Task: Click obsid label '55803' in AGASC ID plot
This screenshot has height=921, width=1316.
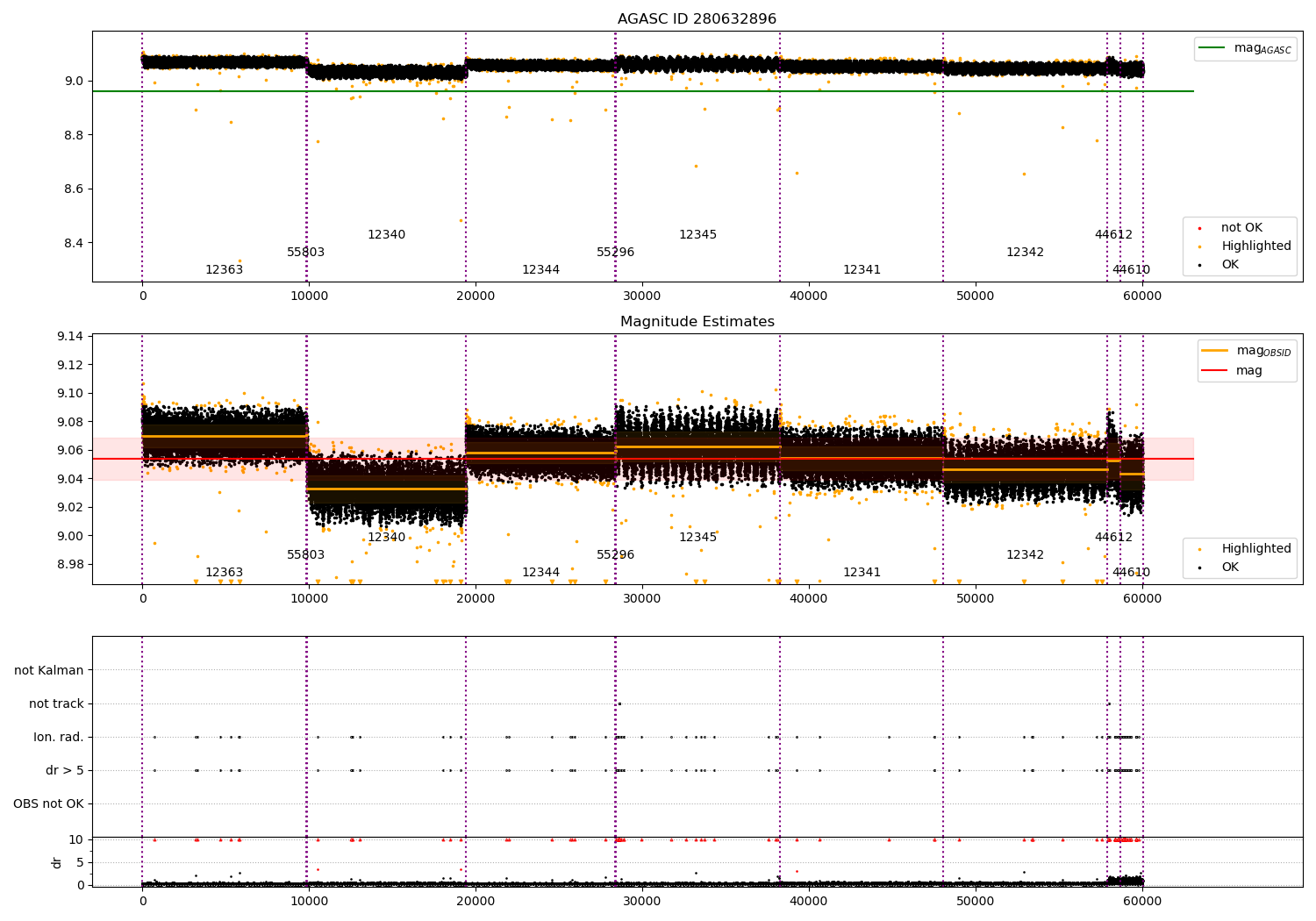Action: pos(305,253)
